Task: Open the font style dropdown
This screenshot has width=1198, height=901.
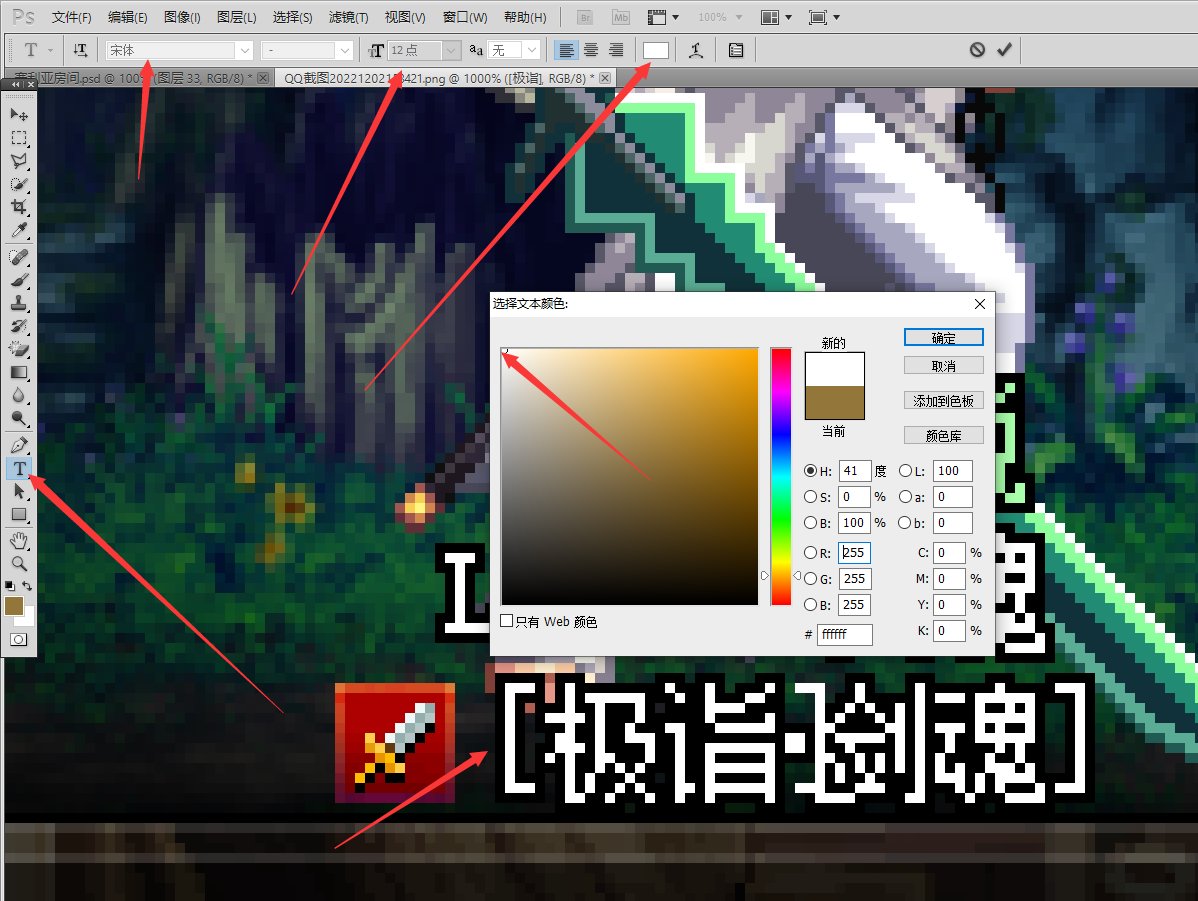Action: (345, 50)
